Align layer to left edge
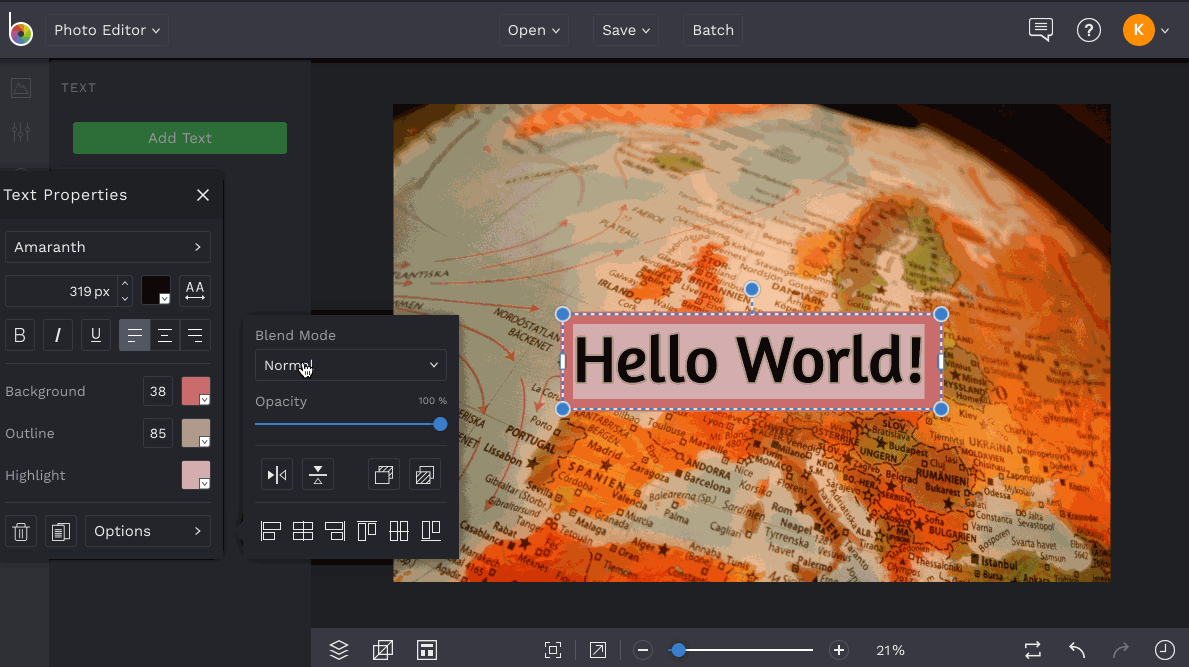The width and height of the screenshot is (1189, 667). tap(271, 531)
